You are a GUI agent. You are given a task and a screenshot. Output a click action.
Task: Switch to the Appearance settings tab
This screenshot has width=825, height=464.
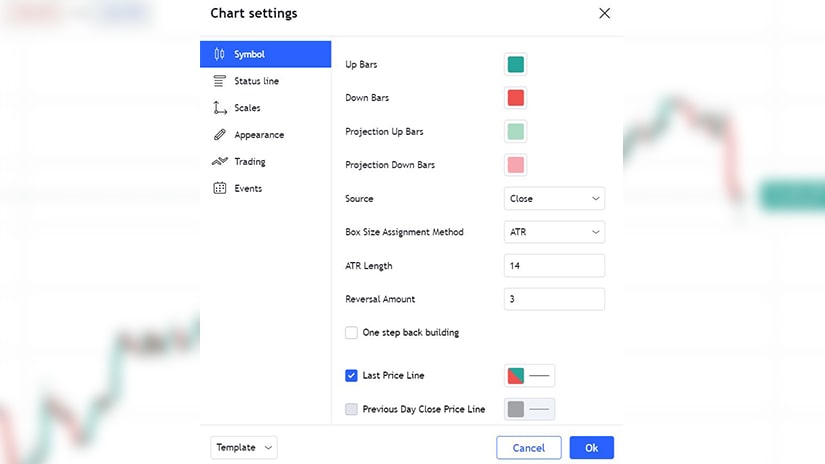tap(259, 135)
